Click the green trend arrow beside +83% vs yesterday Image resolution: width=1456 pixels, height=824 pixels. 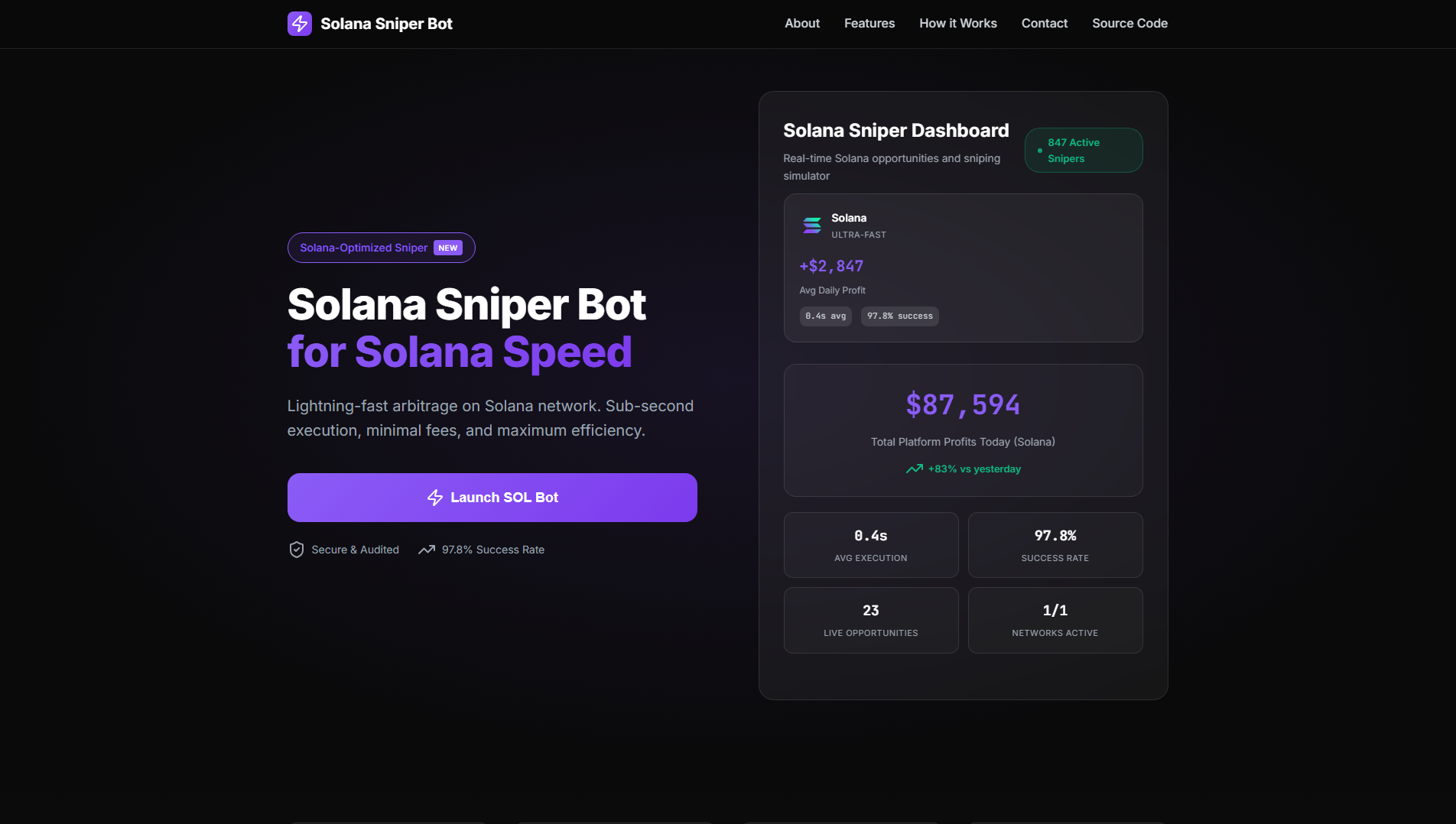click(915, 469)
